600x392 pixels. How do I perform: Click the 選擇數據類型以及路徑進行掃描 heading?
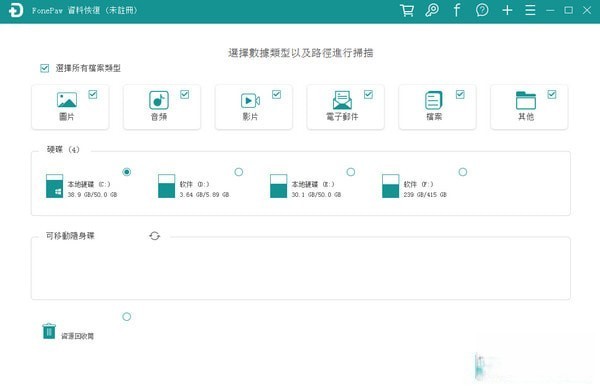point(301,53)
